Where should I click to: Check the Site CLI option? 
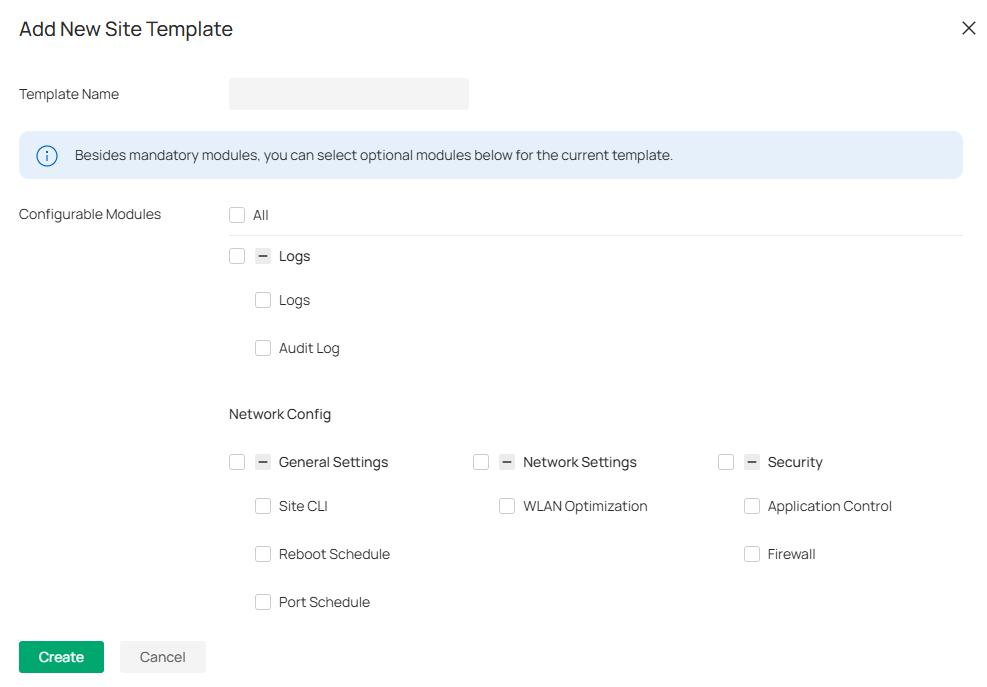[262, 506]
